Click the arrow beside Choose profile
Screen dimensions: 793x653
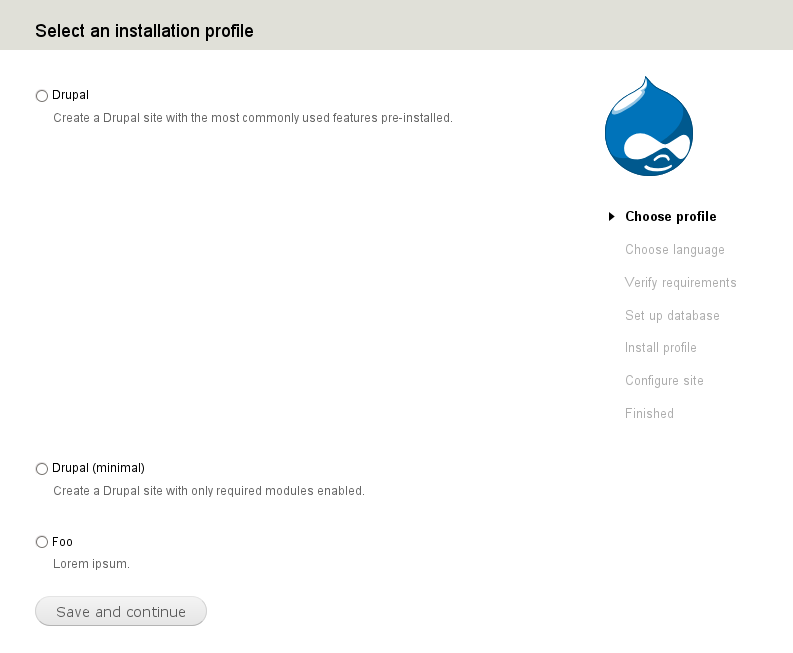pos(611,216)
